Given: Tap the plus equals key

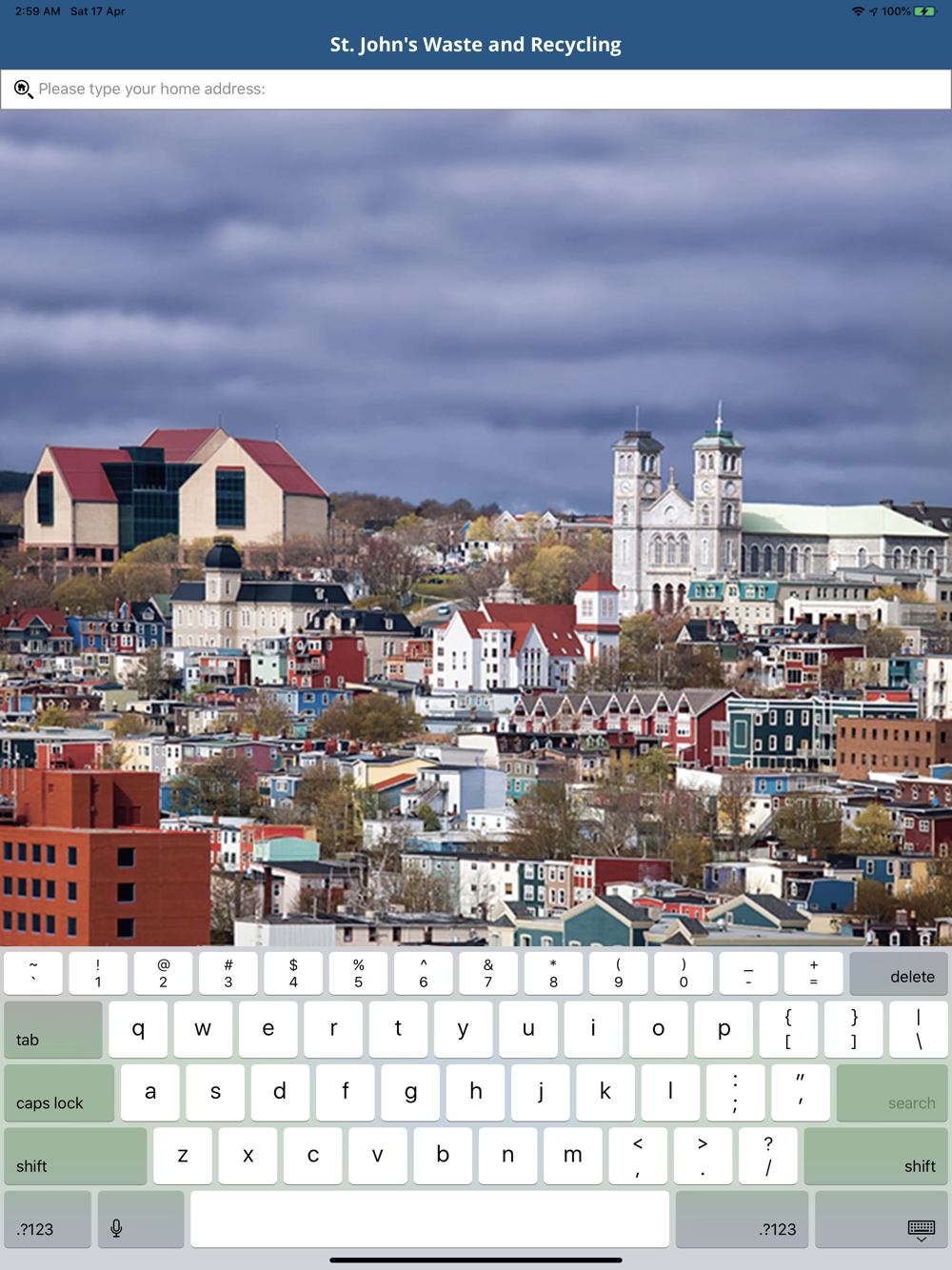Looking at the screenshot, I should coord(814,973).
